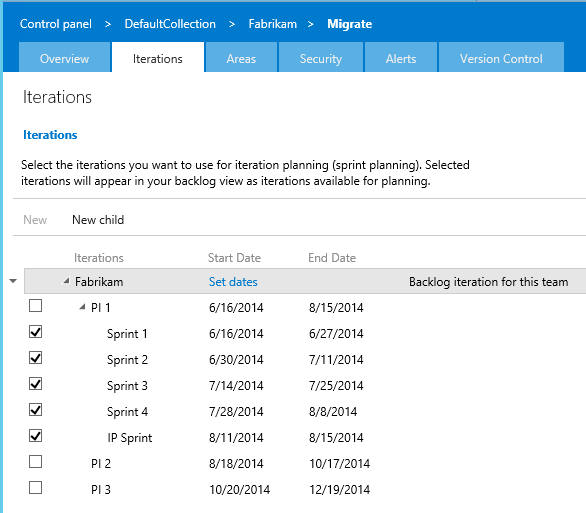Click Sprint 3 end date 7/25/2014
586x513 pixels.
click(x=336, y=386)
